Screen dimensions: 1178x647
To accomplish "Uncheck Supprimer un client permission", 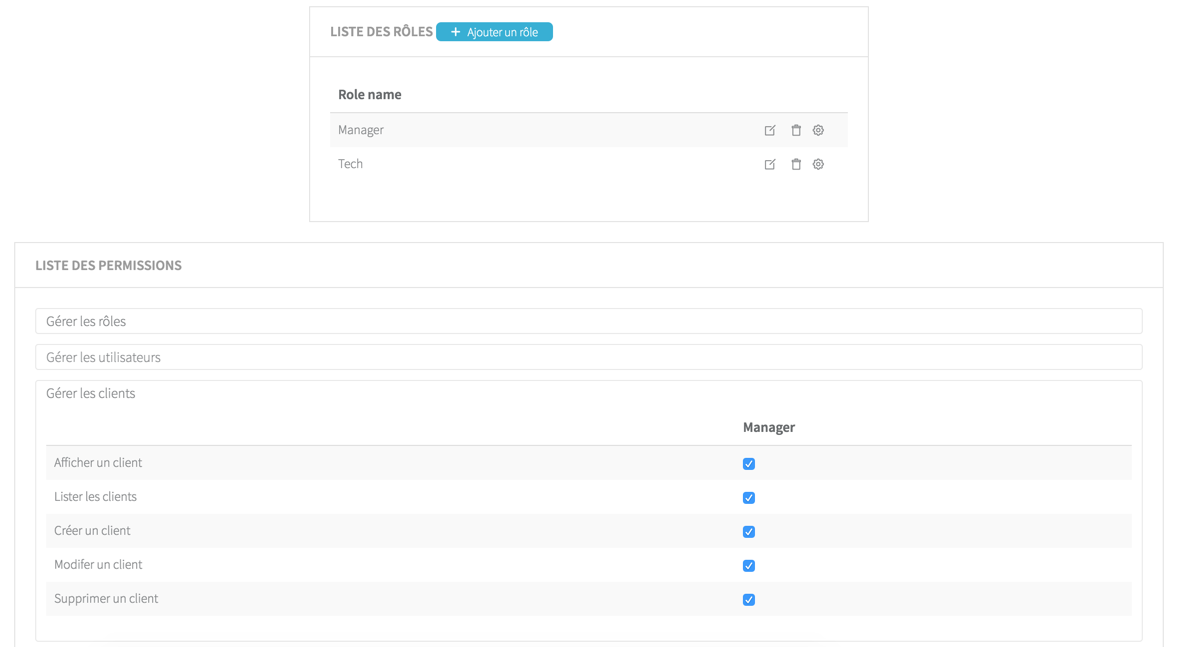I will click(749, 600).
